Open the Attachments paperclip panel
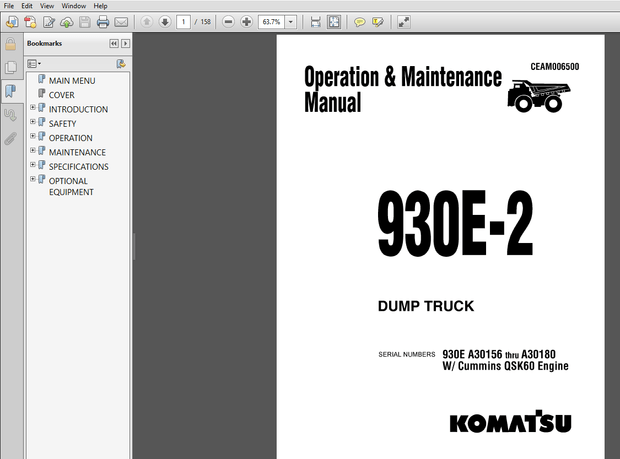Image resolution: width=620 pixels, height=459 pixels. tap(10, 137)
